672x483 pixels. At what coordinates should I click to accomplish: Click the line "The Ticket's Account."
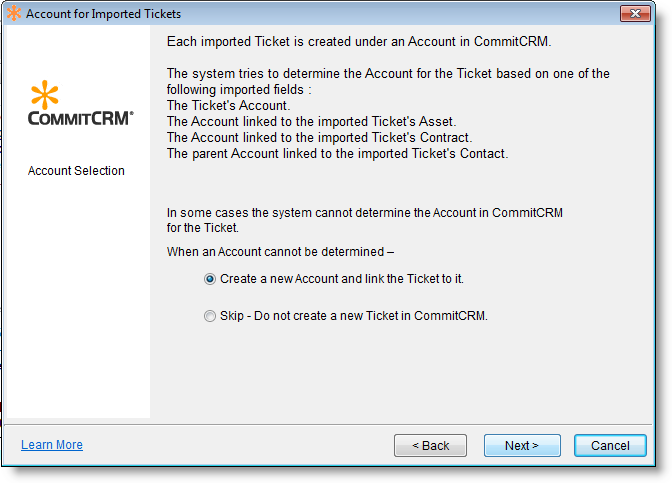[228, 105]
